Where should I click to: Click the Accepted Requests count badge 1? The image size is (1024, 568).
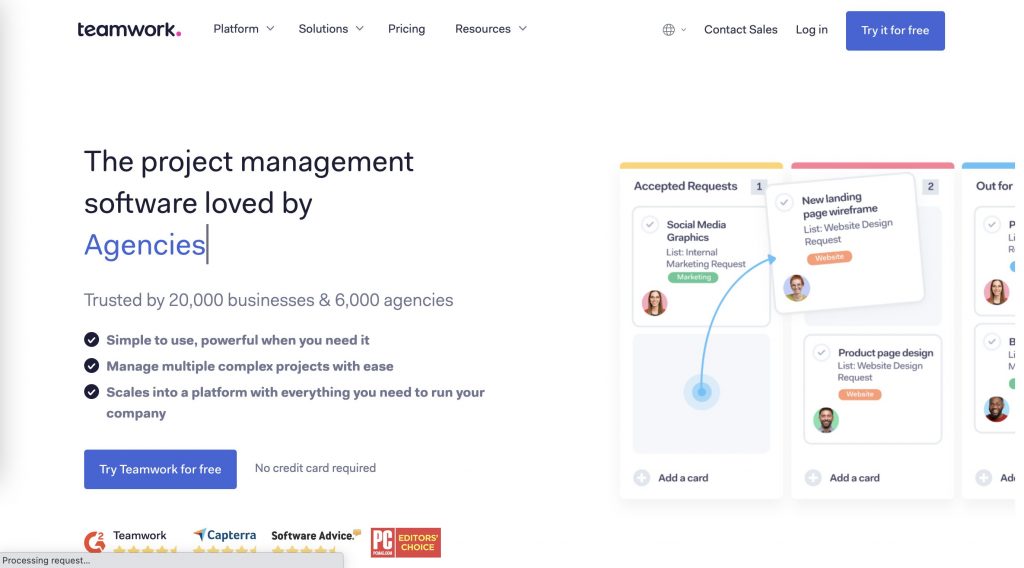(x=758, y=187)
